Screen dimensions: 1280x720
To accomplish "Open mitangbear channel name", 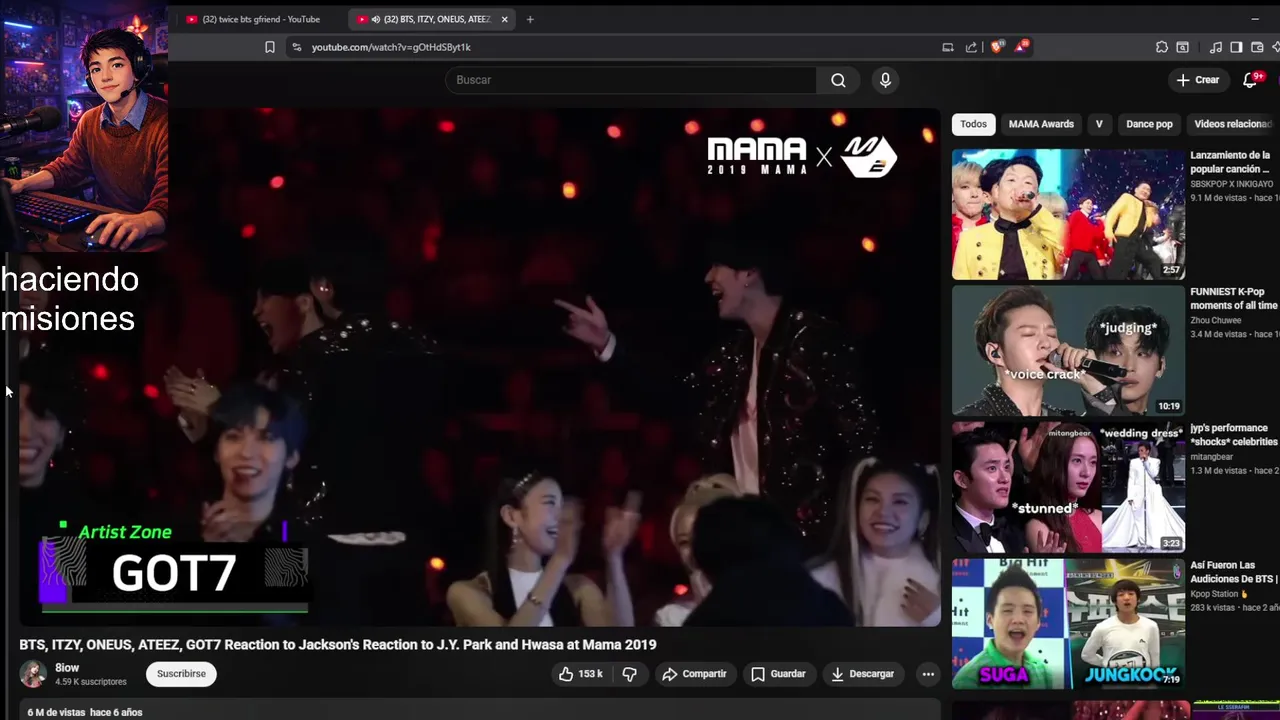I will (1211, 457).
